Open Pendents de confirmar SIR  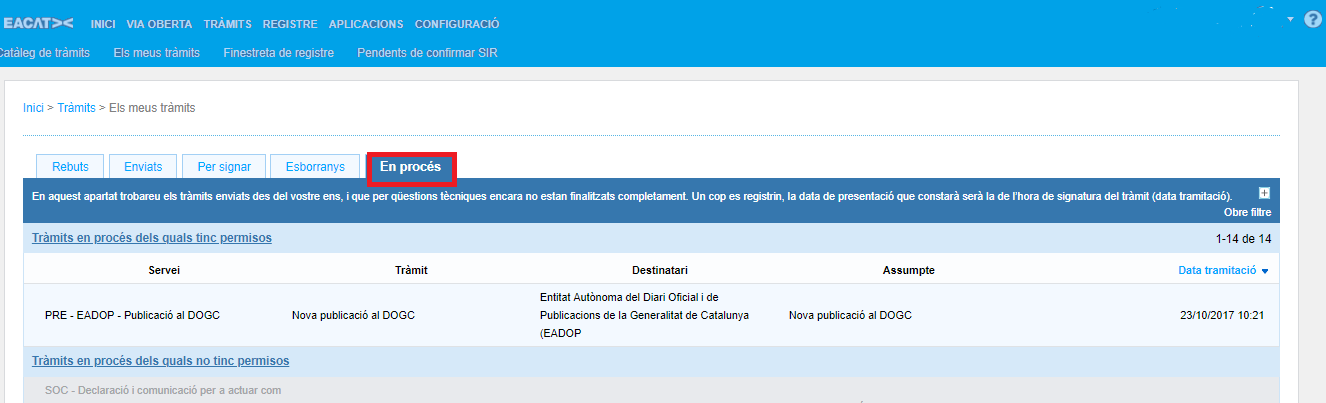click(427, 53)
